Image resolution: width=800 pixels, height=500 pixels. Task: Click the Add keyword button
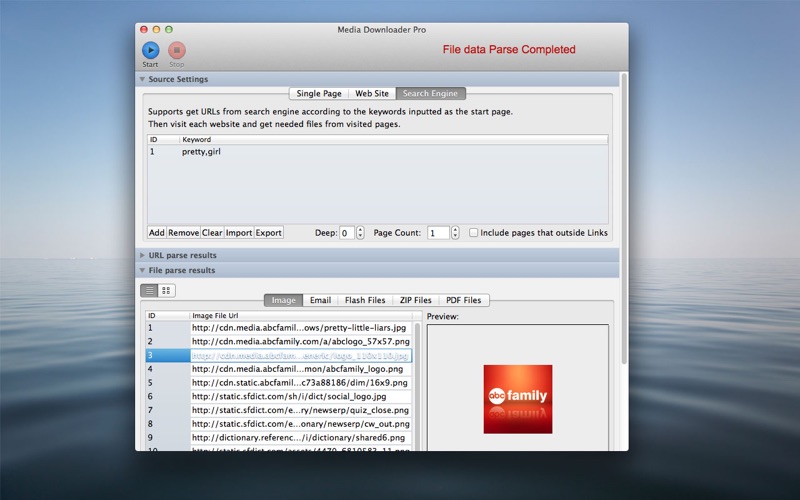pyautogui.click(x=157, y=233)
